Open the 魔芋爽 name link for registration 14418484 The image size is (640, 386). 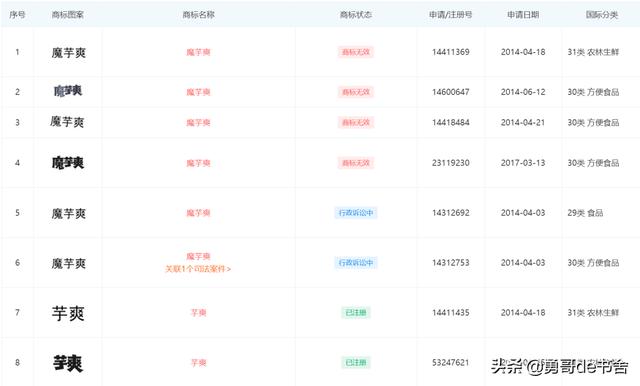198,122
